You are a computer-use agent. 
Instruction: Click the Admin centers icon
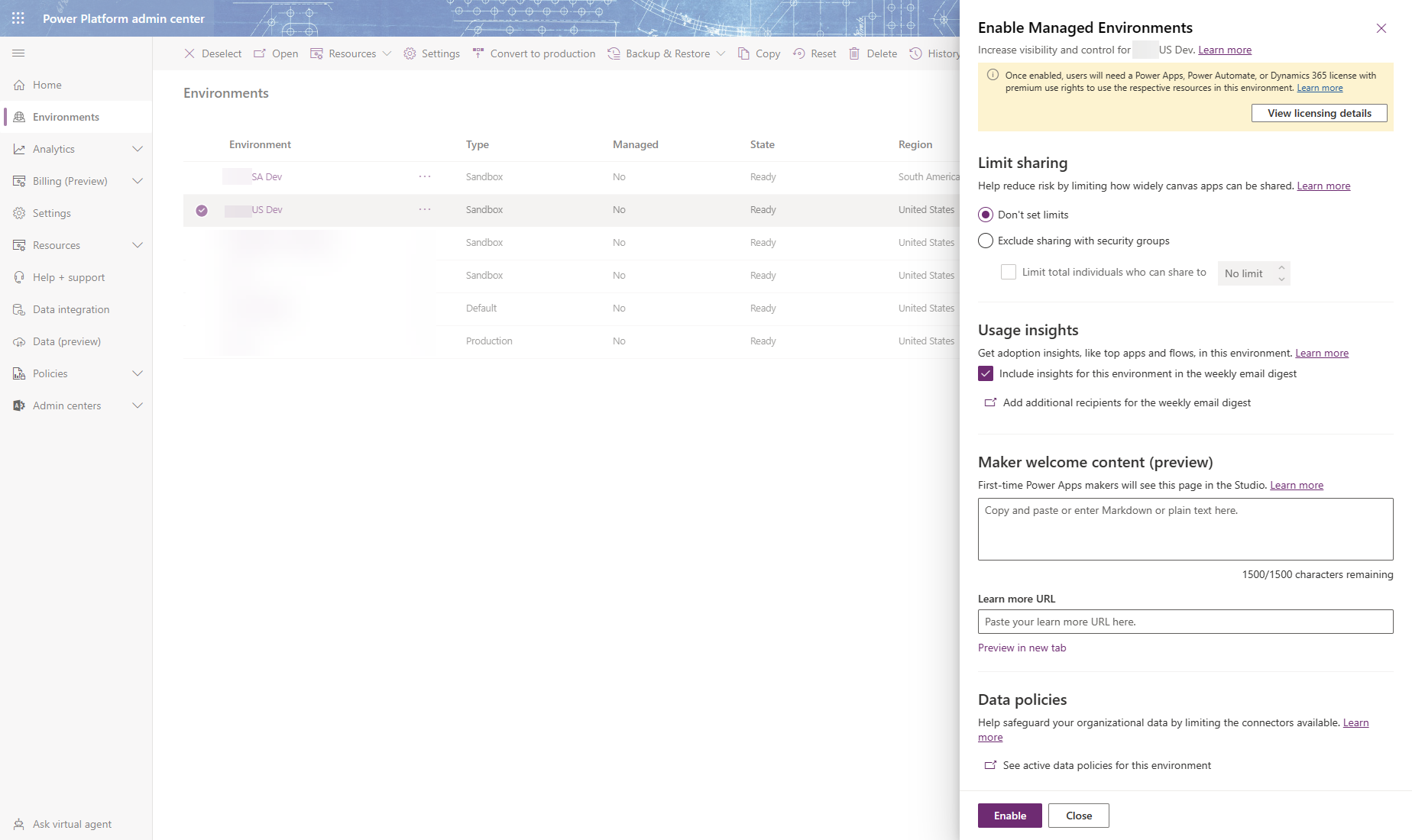tap(19, 405)
